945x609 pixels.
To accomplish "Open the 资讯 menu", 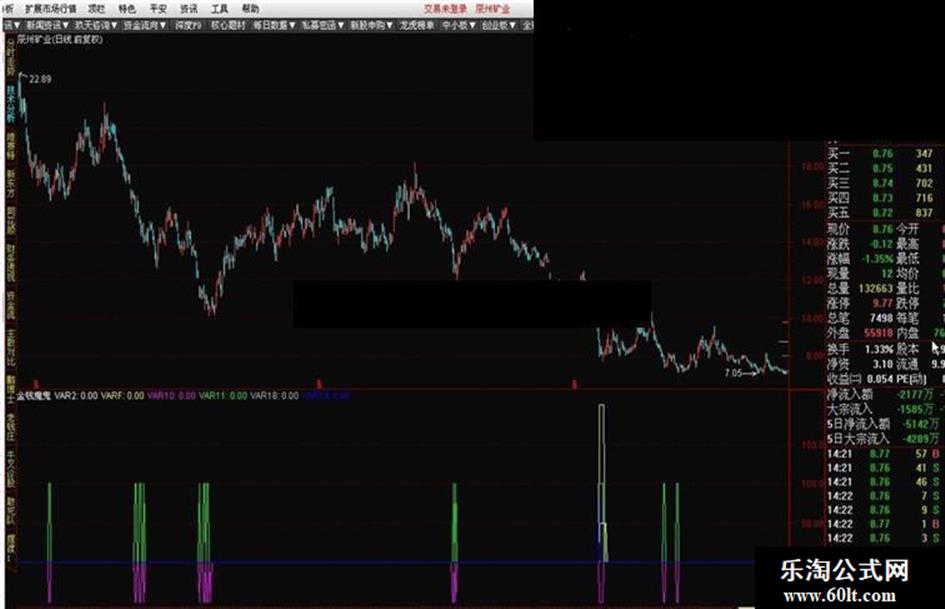I will (189, 8).
